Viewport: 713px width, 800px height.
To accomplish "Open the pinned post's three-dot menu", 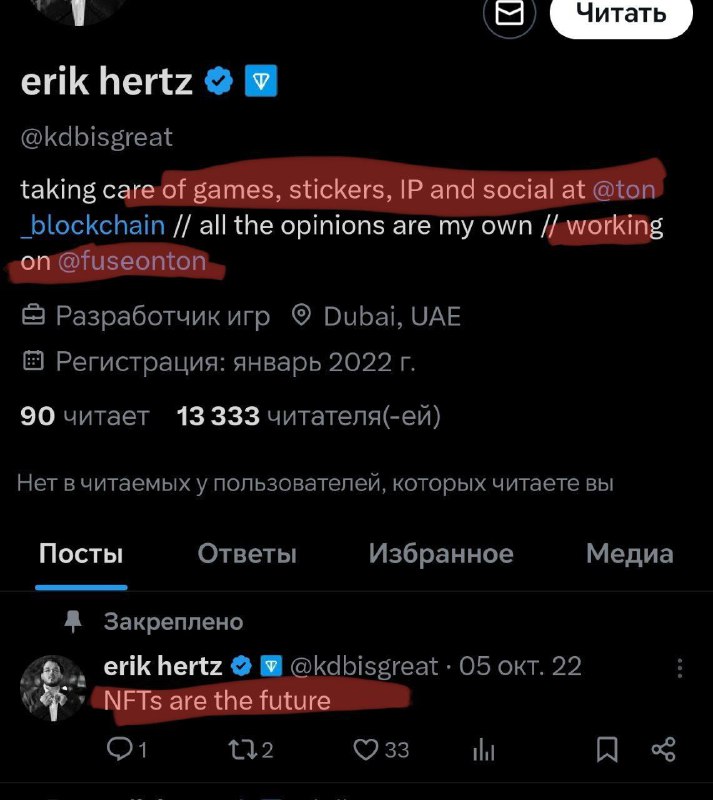I will [x=681, y=669].
